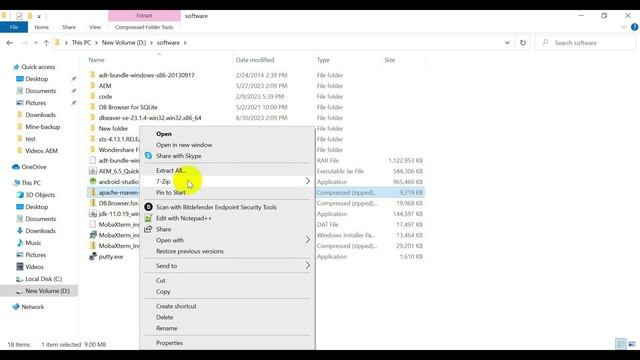Select Restore previous versions

click(190, 251)
